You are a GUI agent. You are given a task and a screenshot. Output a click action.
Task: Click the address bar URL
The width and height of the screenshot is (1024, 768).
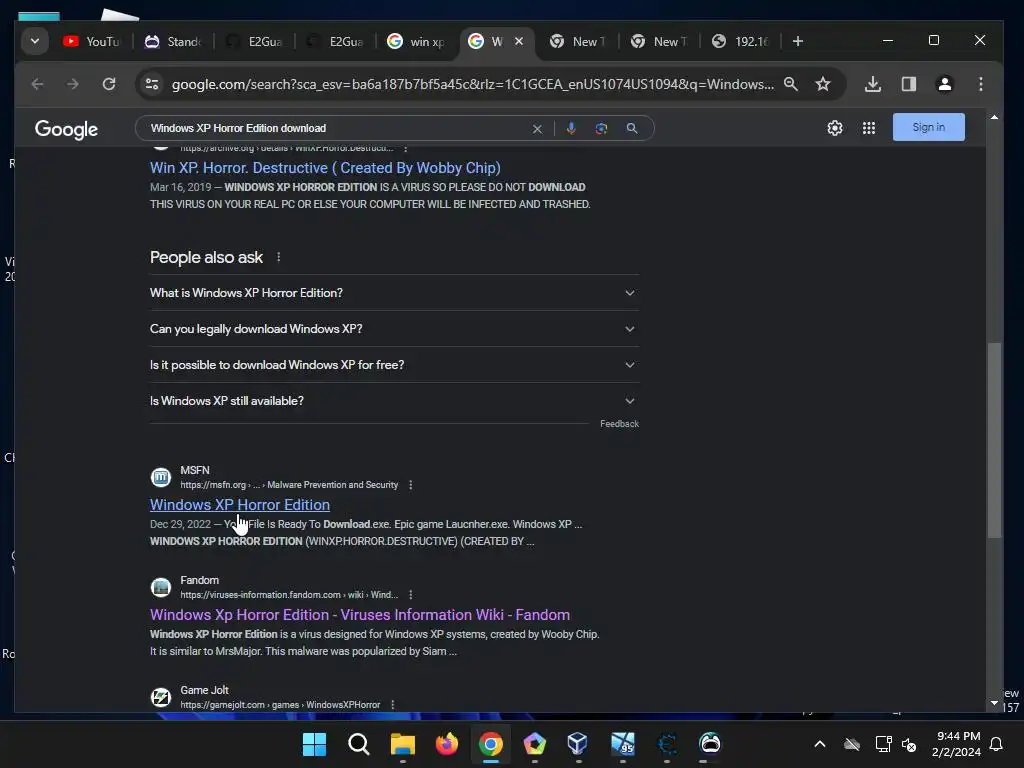click(x=472, y=84)
